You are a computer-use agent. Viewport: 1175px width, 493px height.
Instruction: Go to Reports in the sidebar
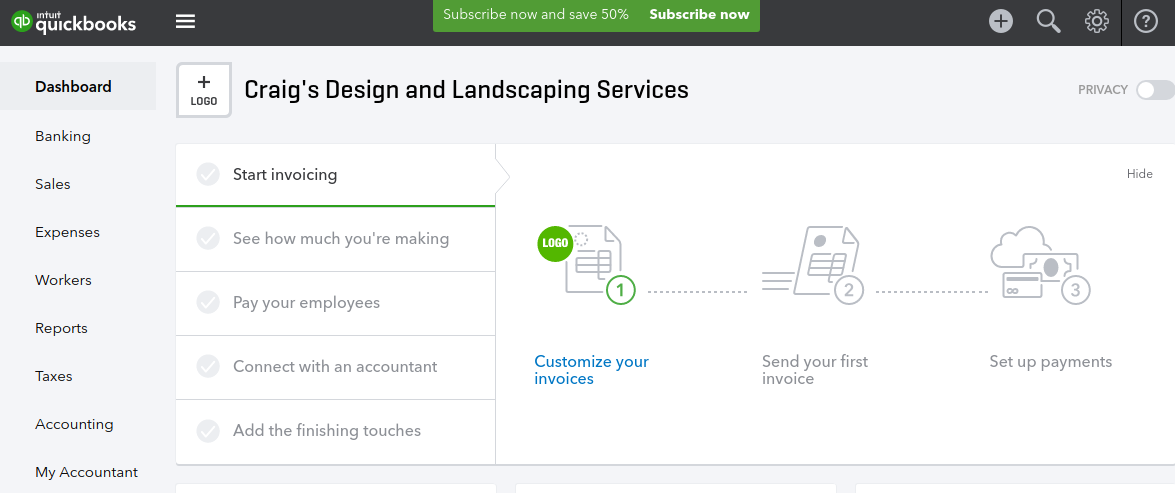coord(61,328)
